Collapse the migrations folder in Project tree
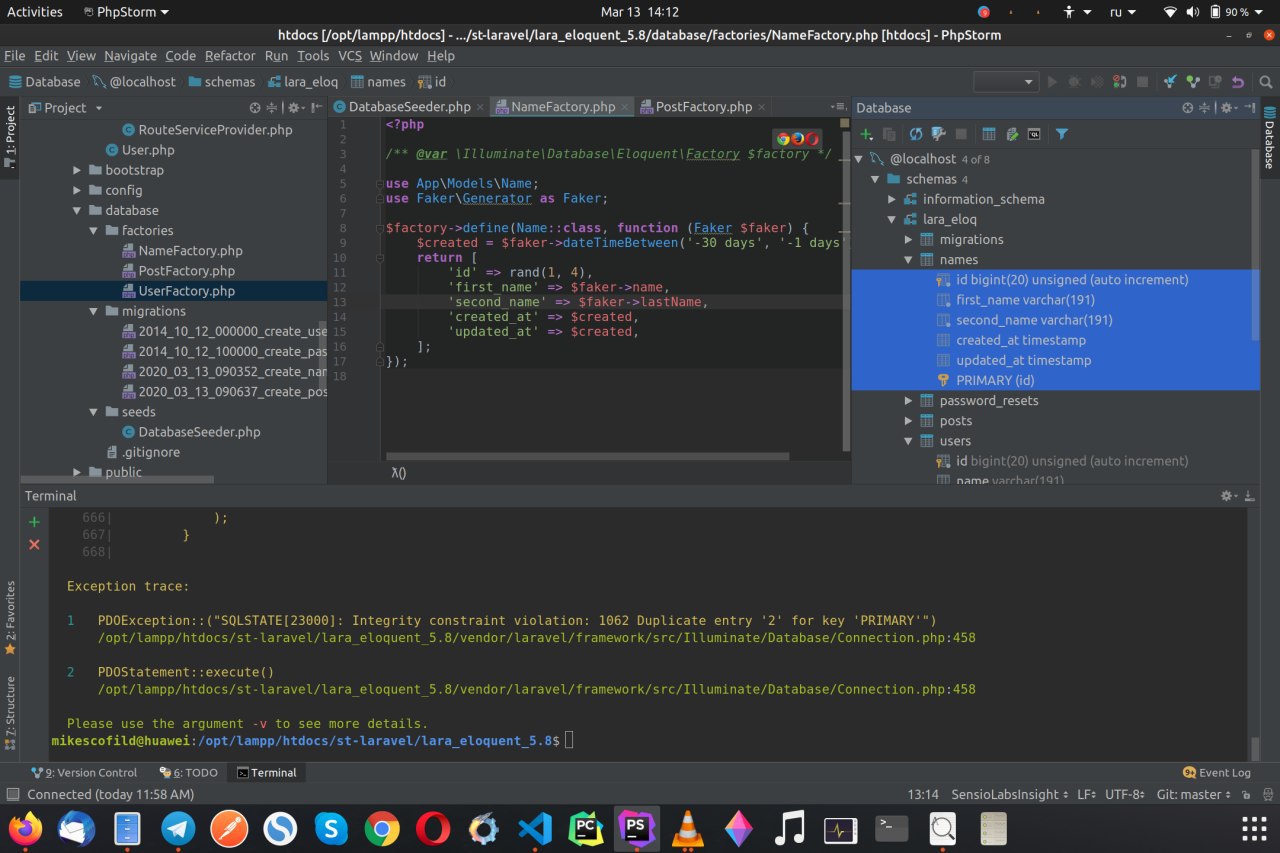Screen dimensions: 1280x853 [x=94, y=311]
